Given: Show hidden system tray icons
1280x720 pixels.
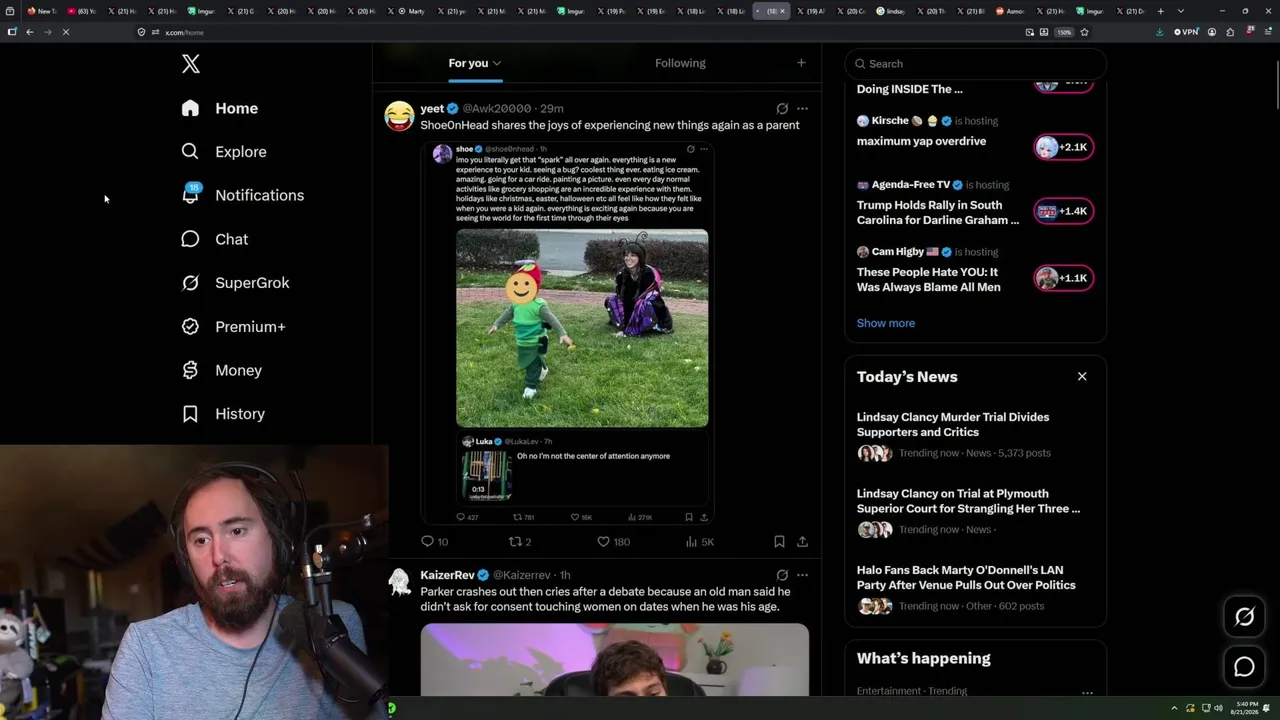Looking at the screenshot, I should tap(1176, 708).
